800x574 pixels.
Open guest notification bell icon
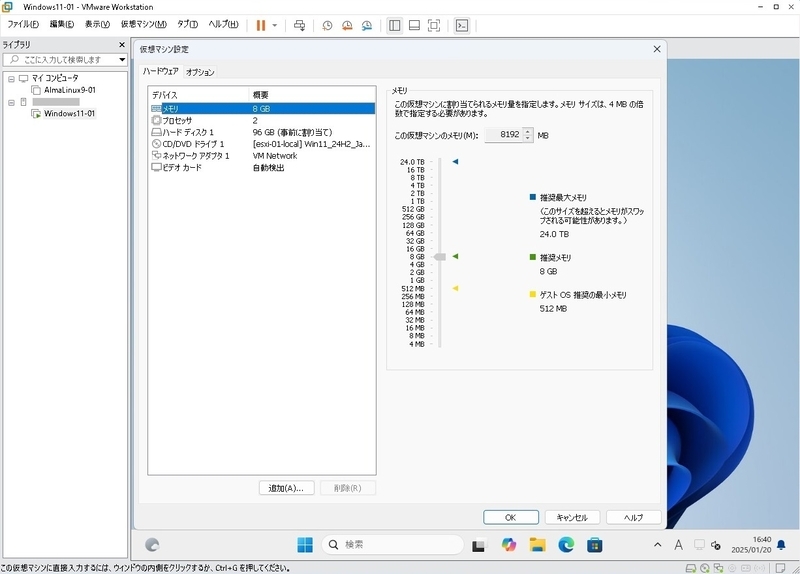pos(781,545)
